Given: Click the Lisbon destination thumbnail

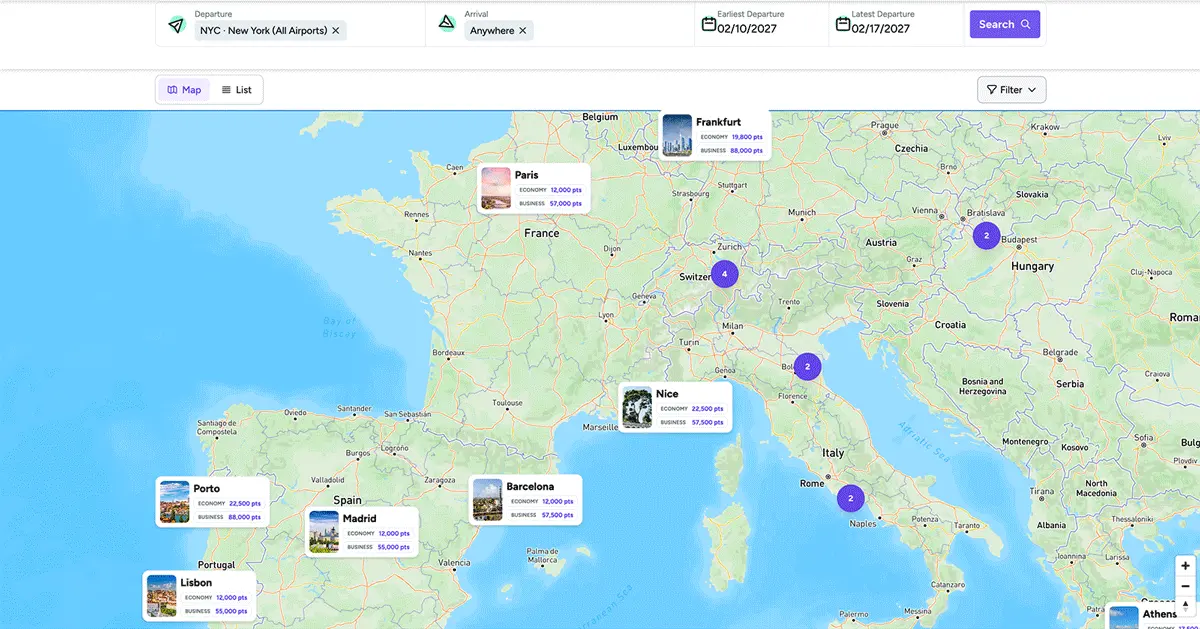Looking at the screenshot, I should [161, 596].
